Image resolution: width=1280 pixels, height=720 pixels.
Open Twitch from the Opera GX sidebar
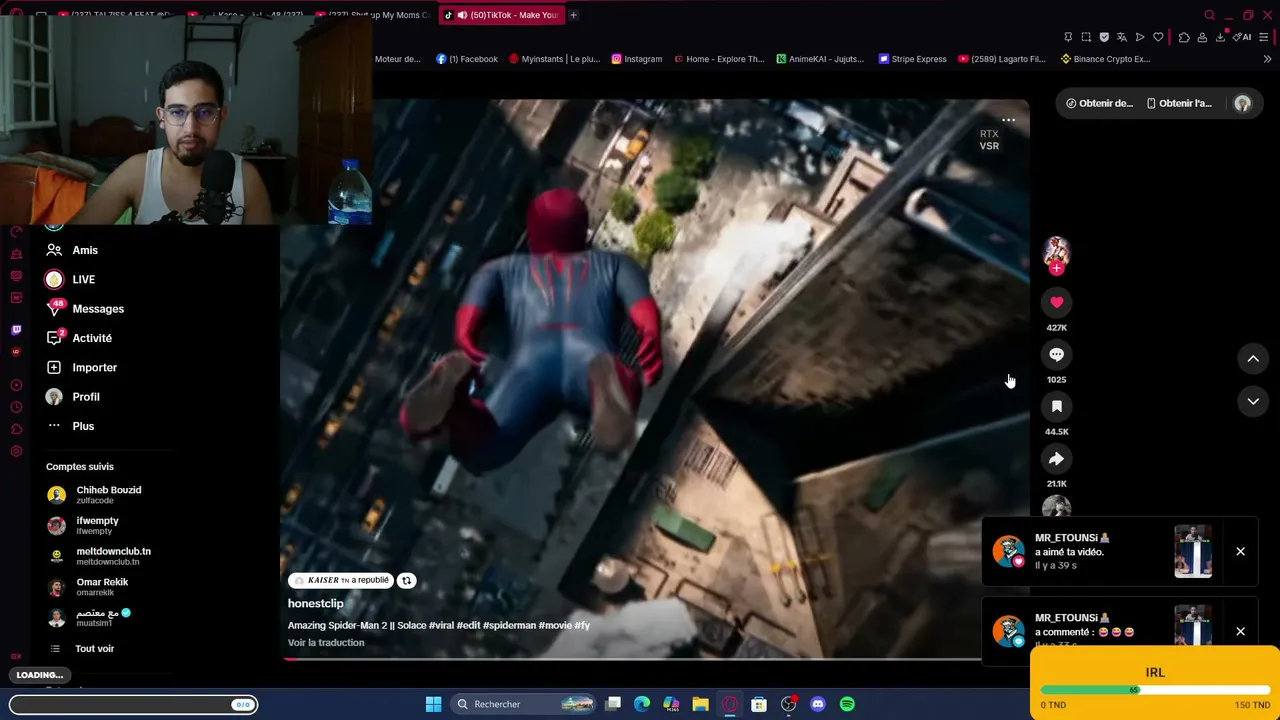pyautogui.click(x=16, y=330)
